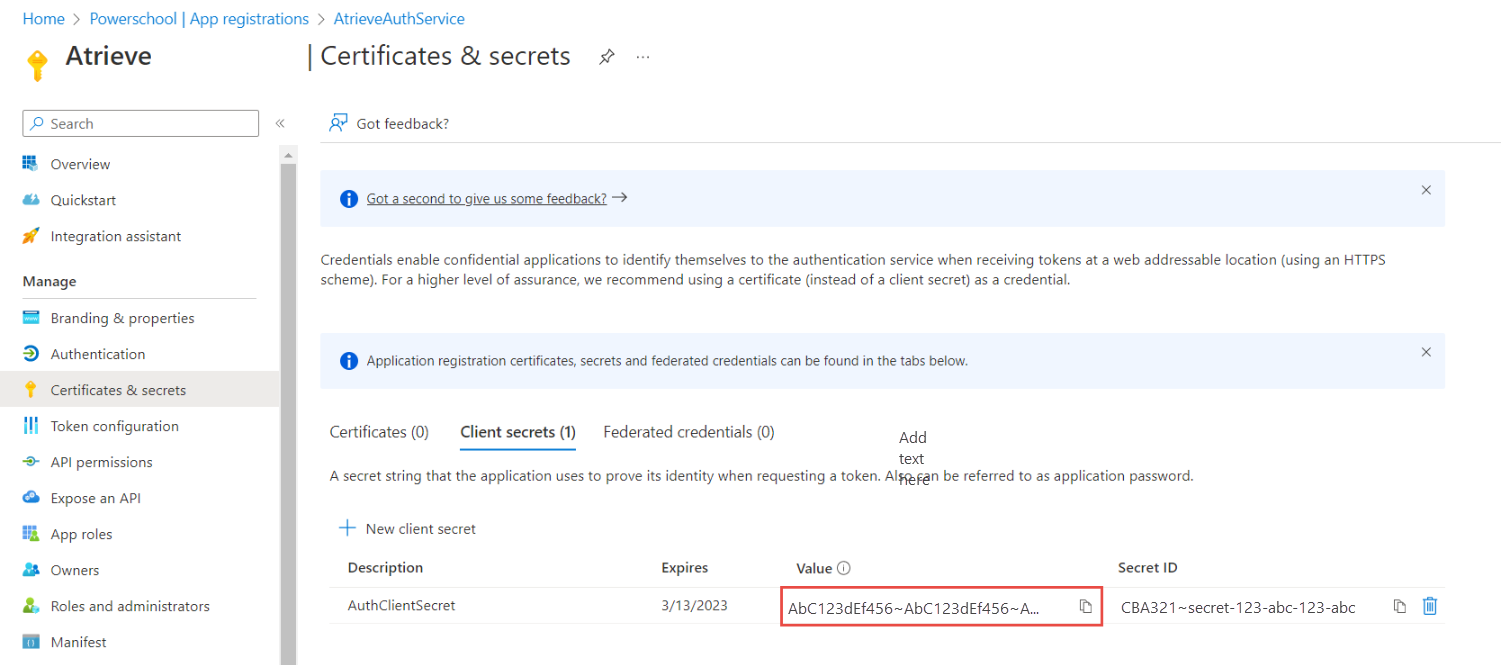Open the more options ellipsis menu
The height and width of the screenshot is (665, 1501).
coord(643,57)
